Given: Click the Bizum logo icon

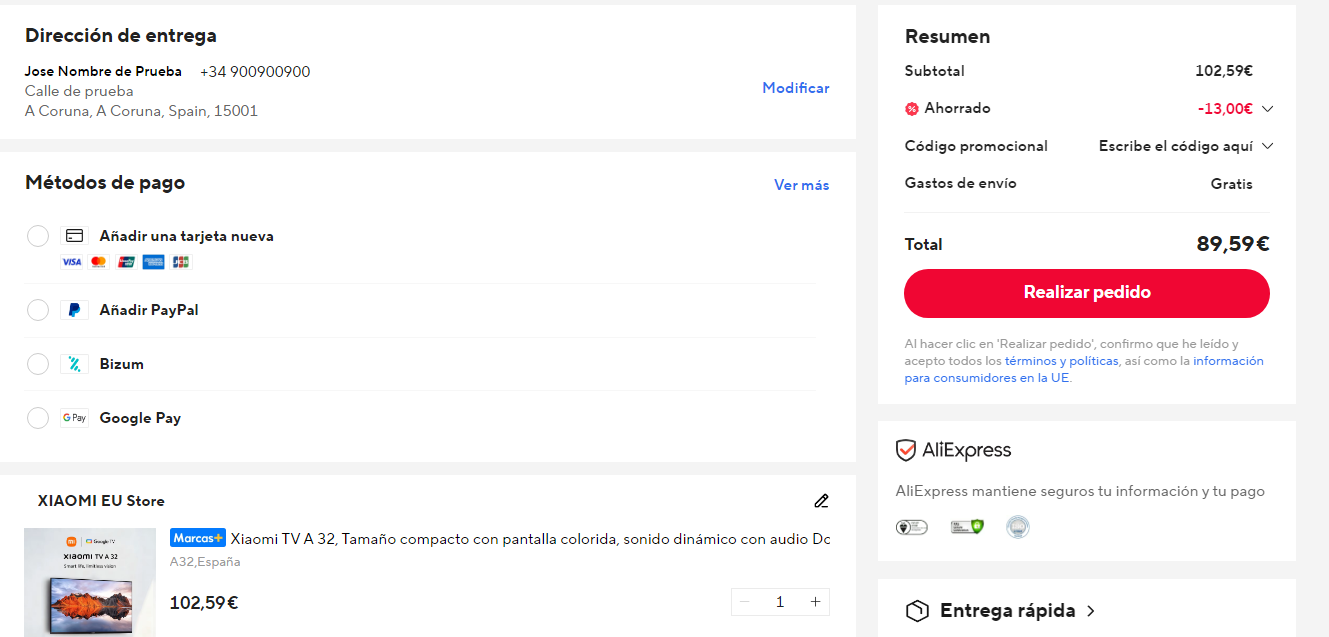Looking at the screenshot, I should click(74, 364).
